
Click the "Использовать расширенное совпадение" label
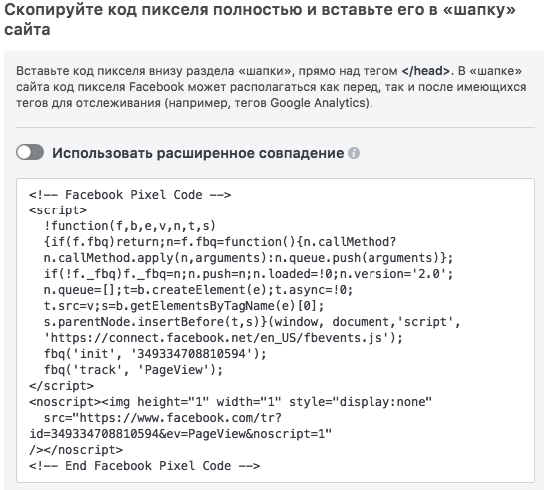[198, 153]
